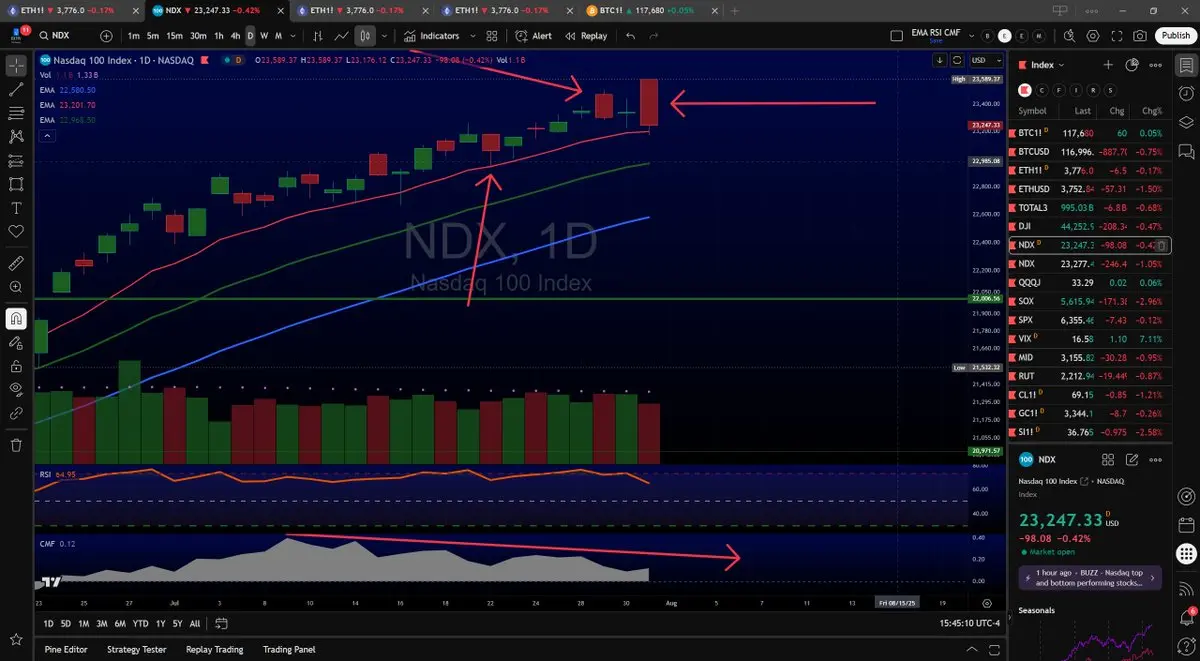The width and height of the screenshot is (1200, 661).
Task: Open the layout grid selector icon
Action: pos(895,35)
